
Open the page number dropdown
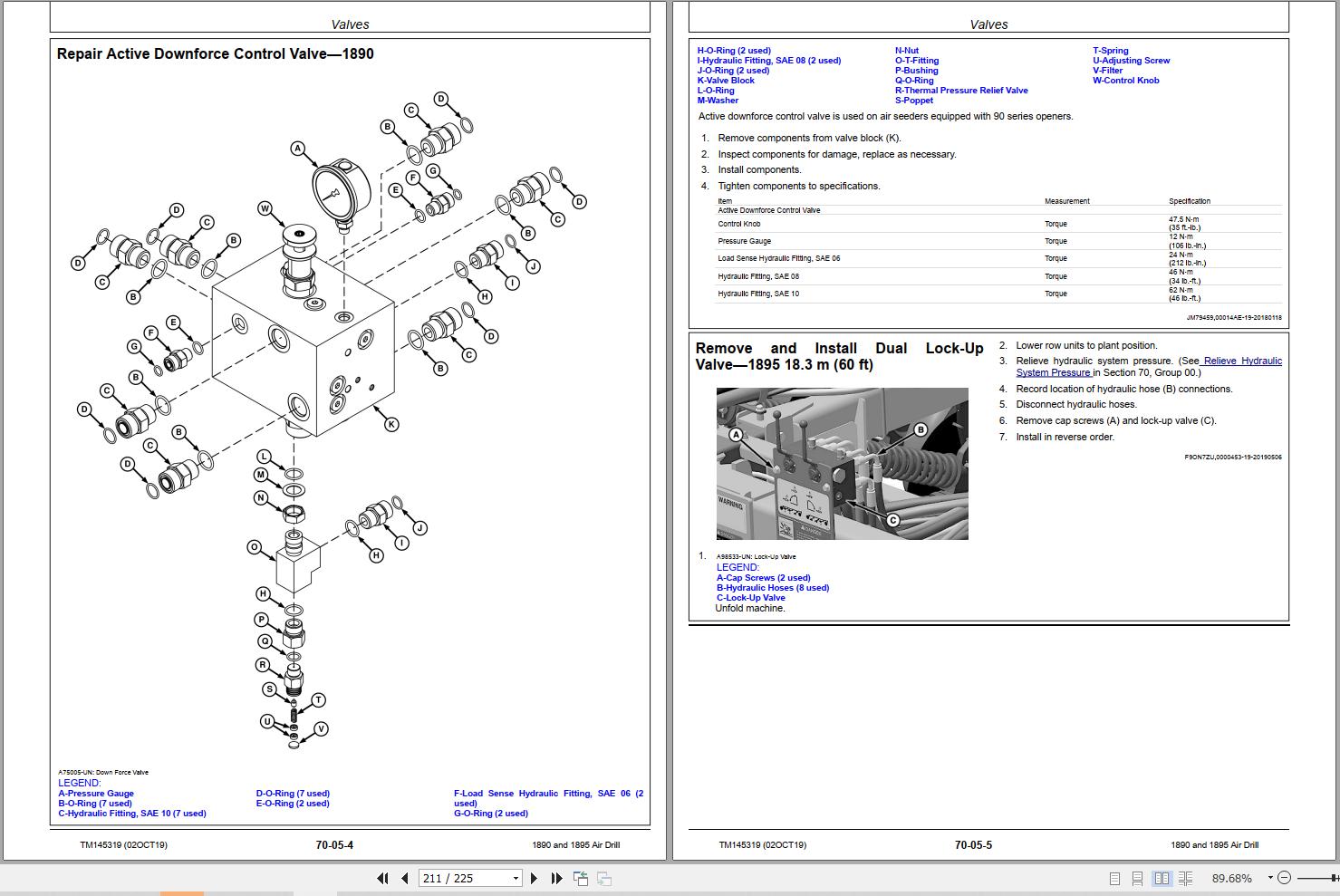pos(513,878)
